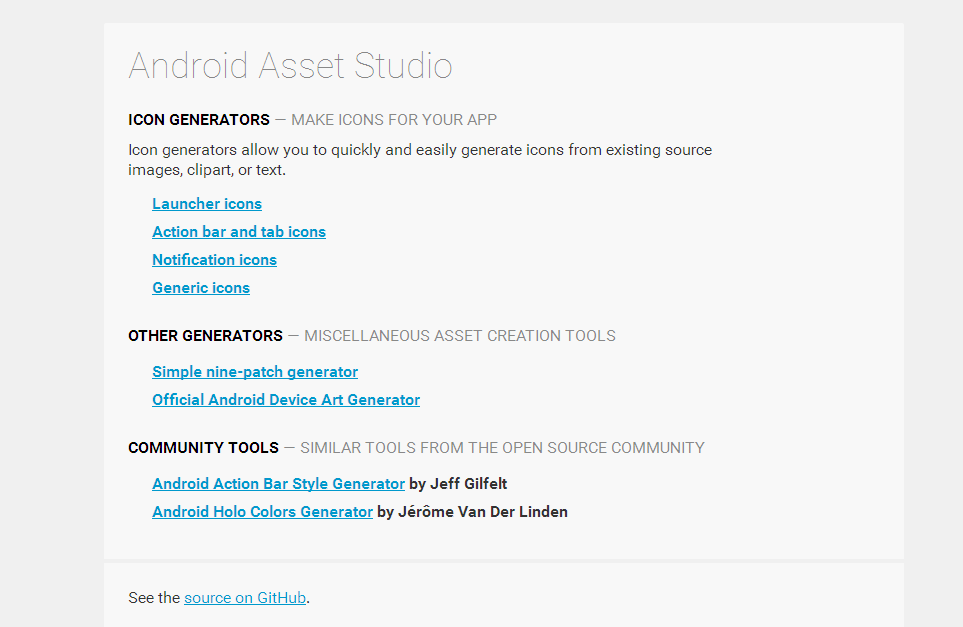Click 'Similar tools from the open source community' text
This screenshot has height=627, width=963.
[502, 448]
